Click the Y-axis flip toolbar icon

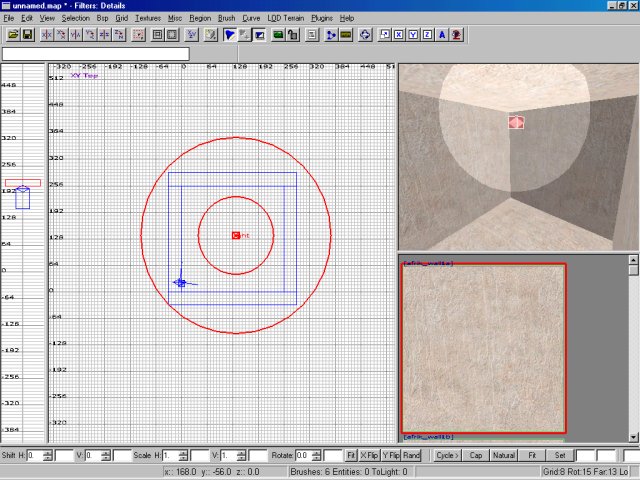(76, 34)
